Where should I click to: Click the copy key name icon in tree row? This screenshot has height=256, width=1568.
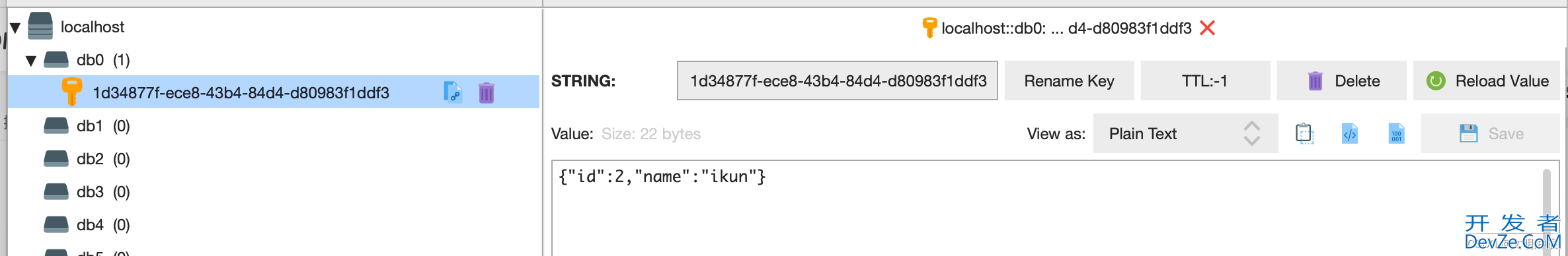(x=453, y=92)
